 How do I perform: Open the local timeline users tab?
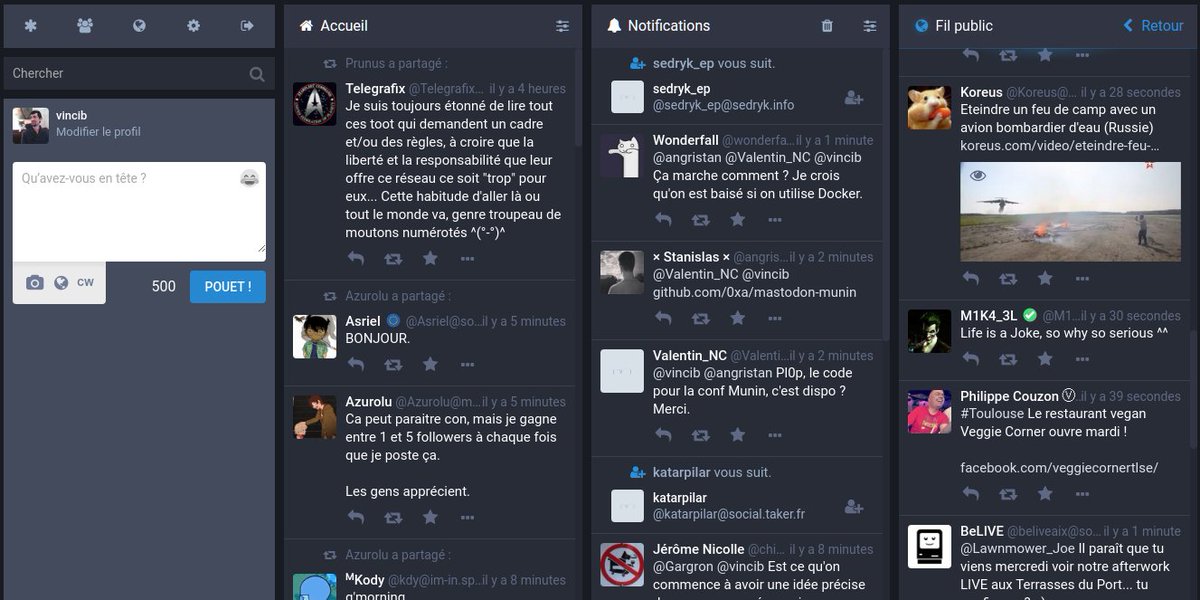85,26
